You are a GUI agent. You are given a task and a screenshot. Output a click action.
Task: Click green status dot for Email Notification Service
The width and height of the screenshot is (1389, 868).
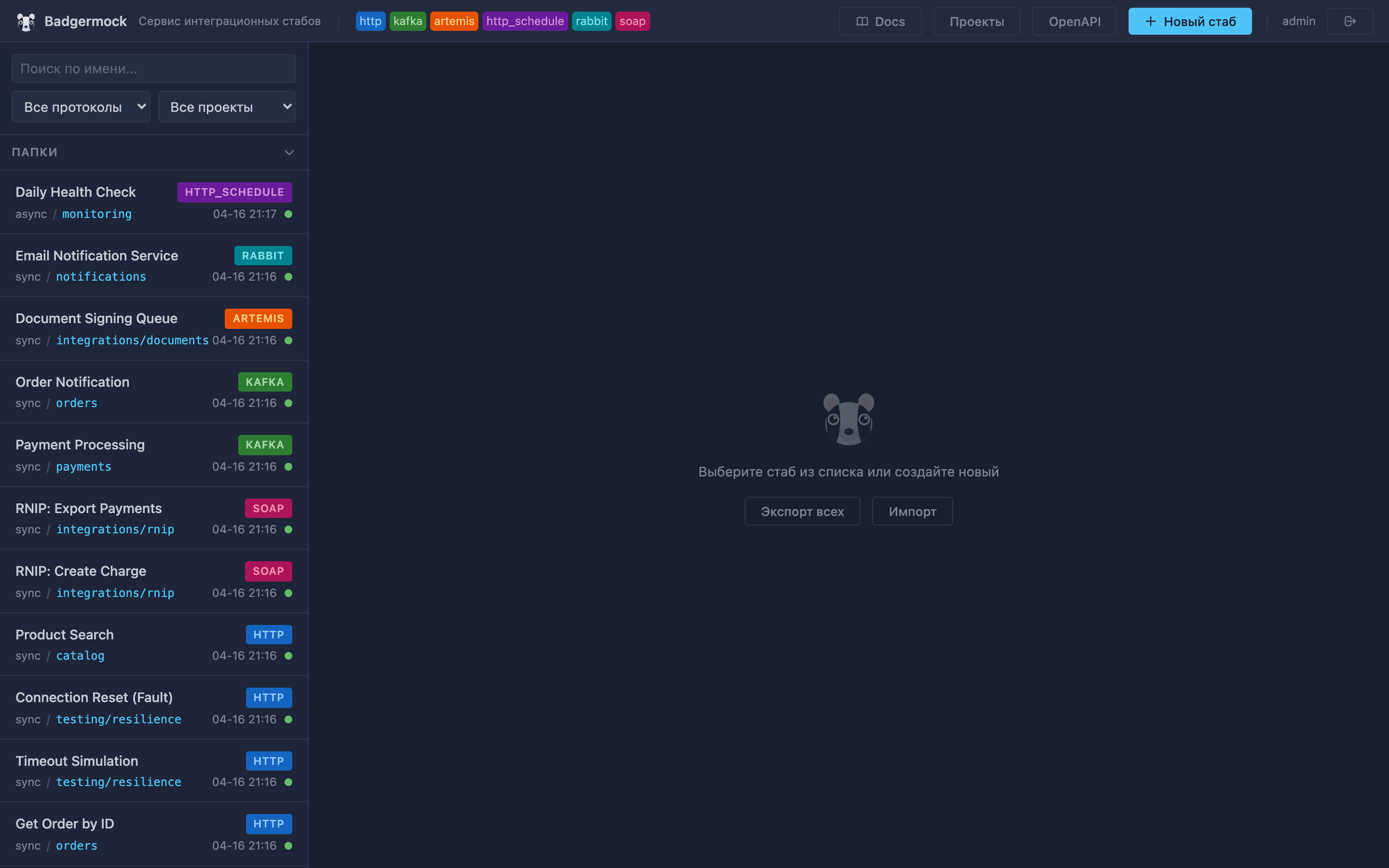coord(289,277)
